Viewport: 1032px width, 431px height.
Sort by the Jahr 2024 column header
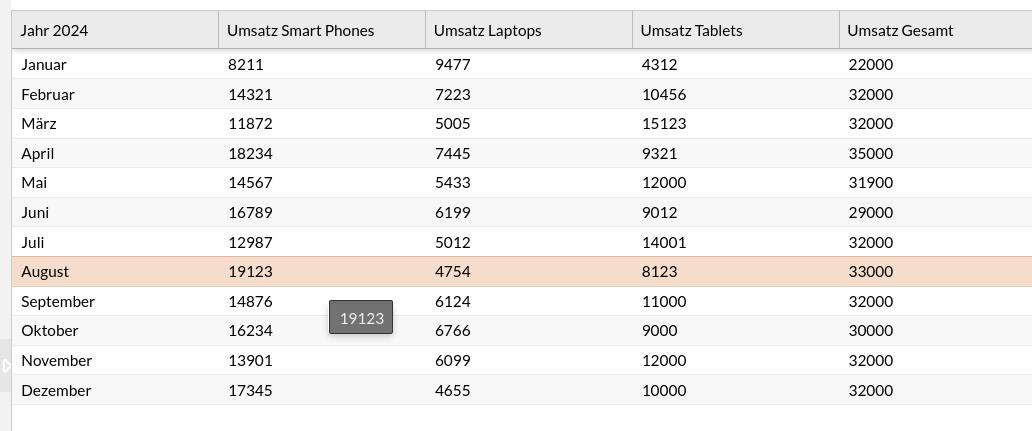tap(54, 30)
